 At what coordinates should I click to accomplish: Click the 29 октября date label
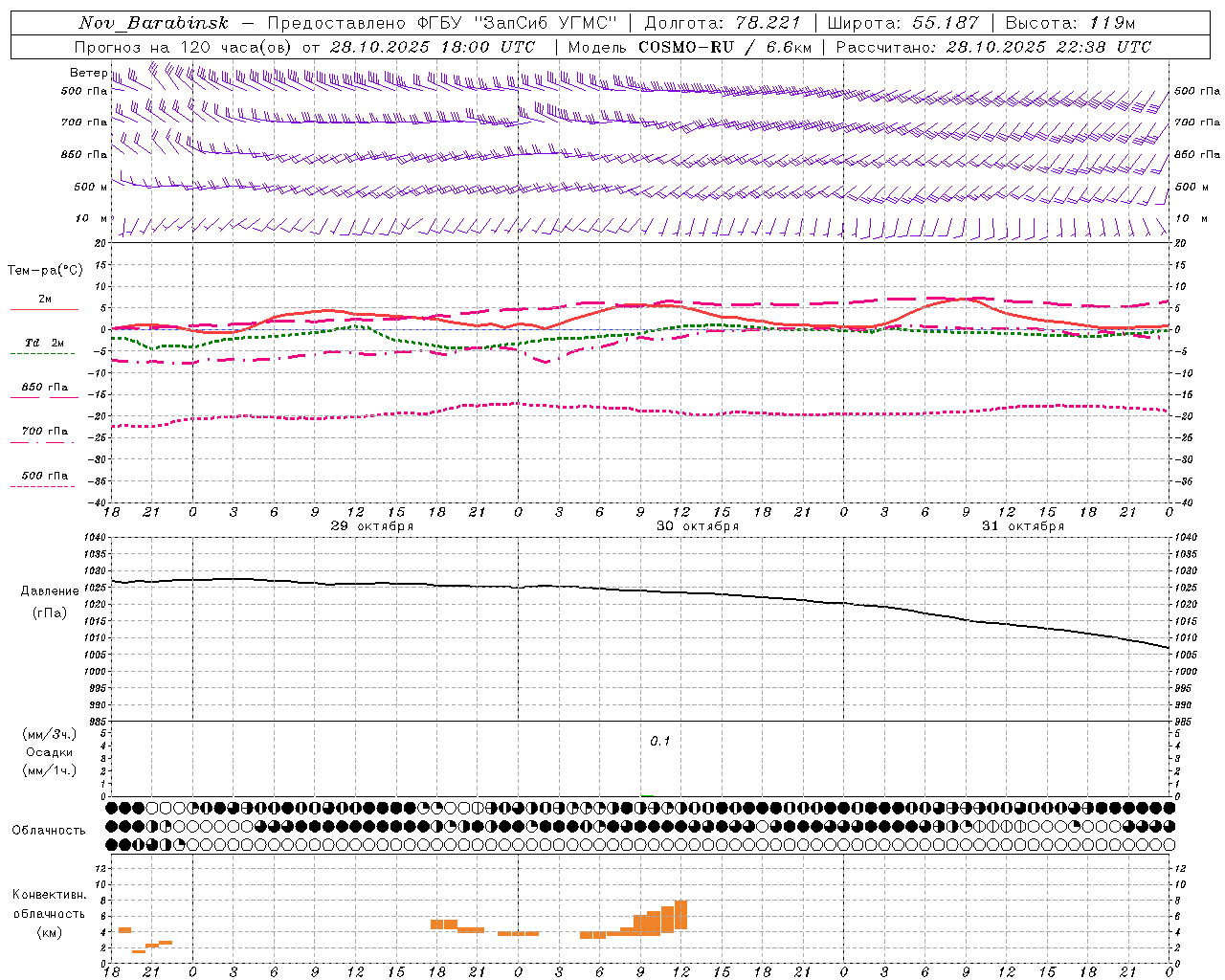pos(372,526)
